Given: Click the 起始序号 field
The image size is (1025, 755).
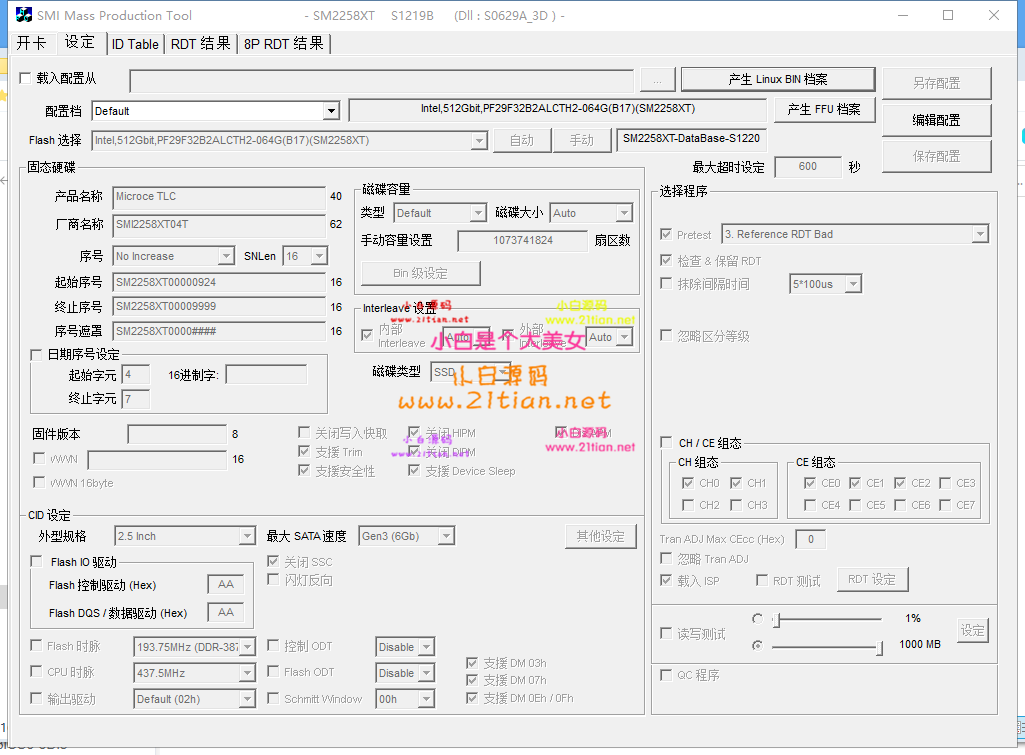Looking at the screenshot, I should click(x=218, y=282).
